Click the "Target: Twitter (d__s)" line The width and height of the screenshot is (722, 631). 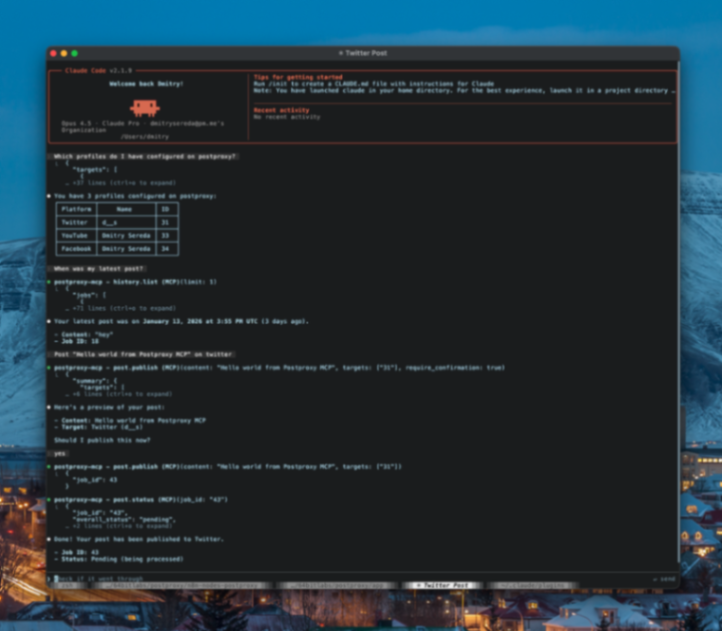102,427
